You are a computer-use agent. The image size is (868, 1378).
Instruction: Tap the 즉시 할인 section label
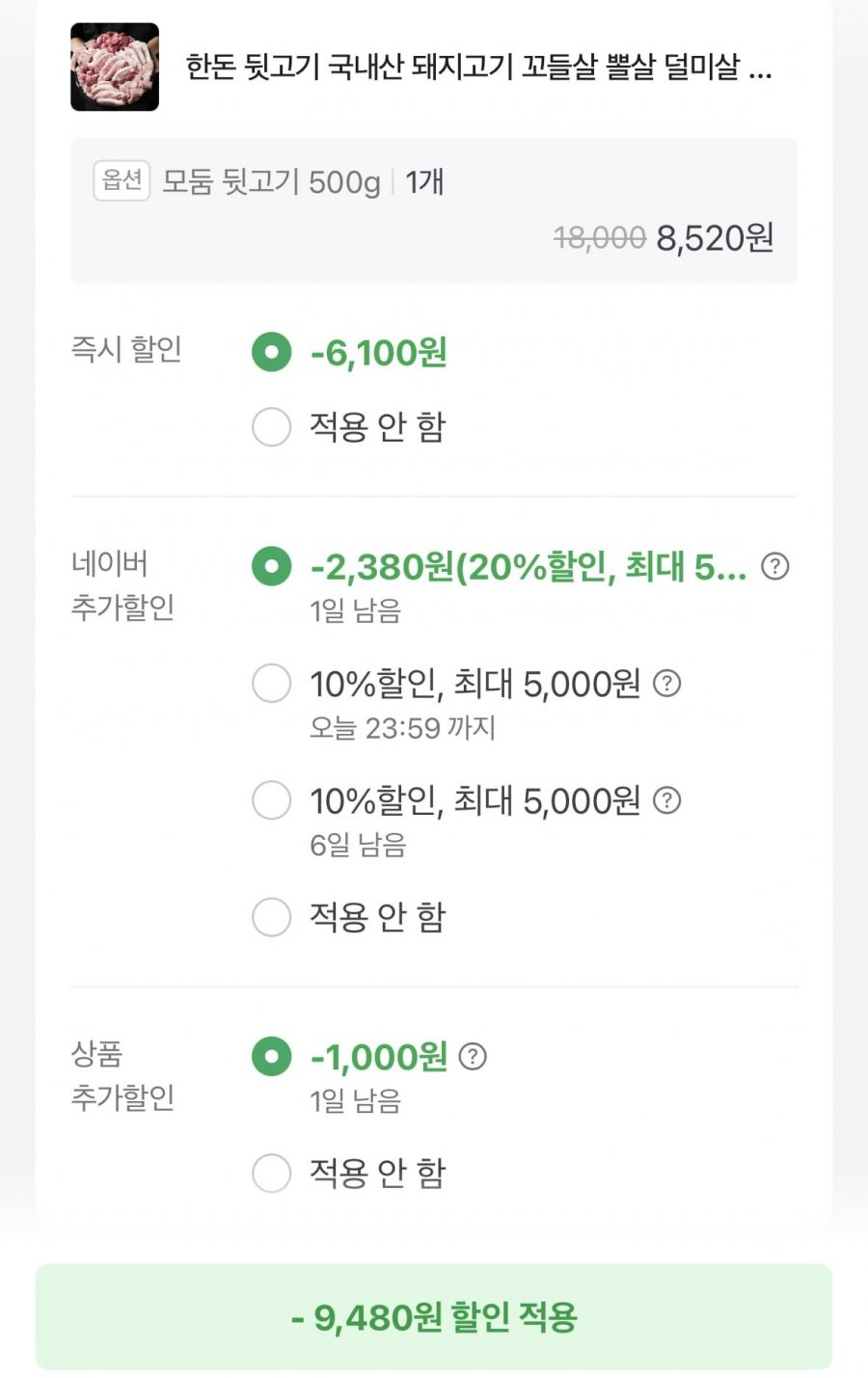click(126, 349)
